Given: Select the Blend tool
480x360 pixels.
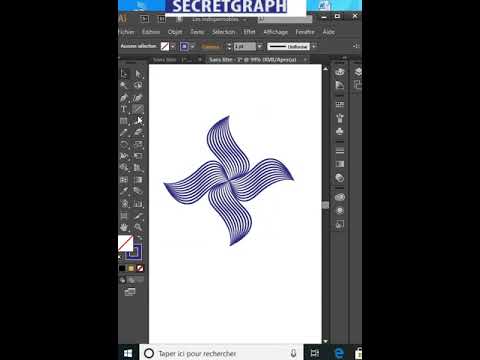Looking at the screenshot, I should point(138,191).
